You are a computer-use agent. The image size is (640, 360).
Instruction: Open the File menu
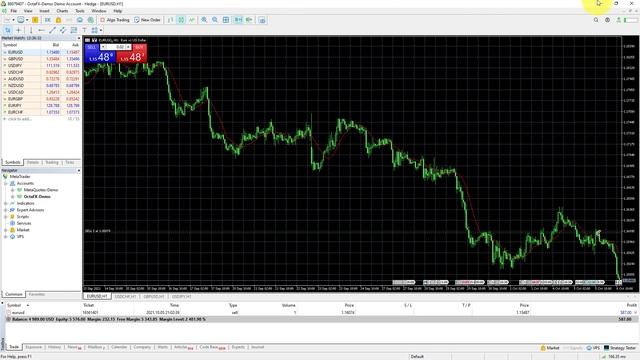click(x=13, y=11)
